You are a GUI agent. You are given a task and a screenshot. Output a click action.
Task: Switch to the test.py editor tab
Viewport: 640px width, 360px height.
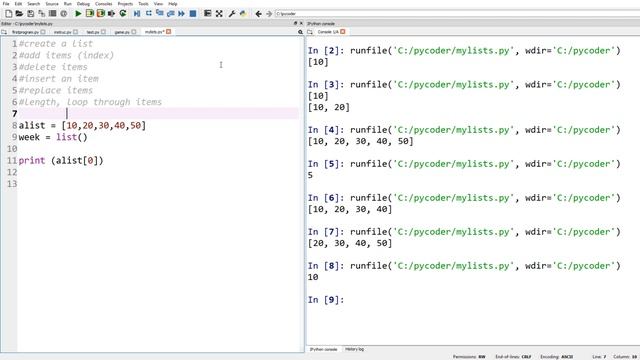click(93, 32)
